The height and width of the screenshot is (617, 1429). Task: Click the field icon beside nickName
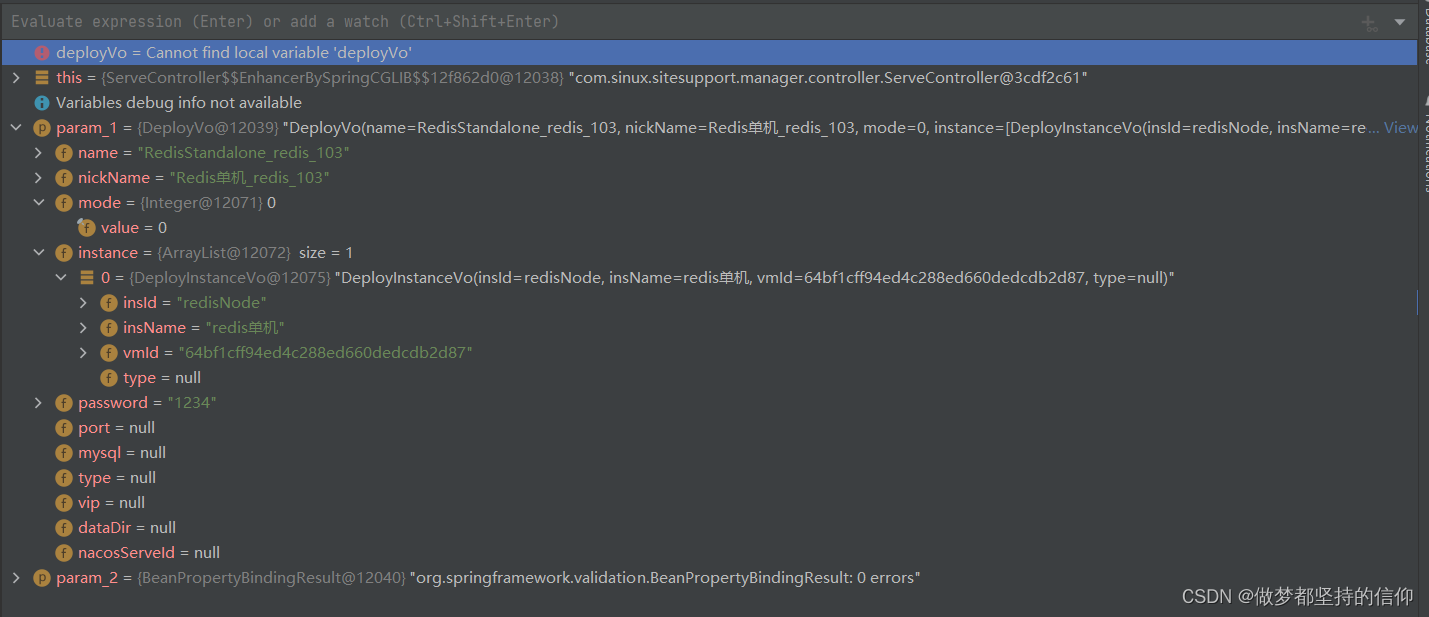tap(64, 178)
